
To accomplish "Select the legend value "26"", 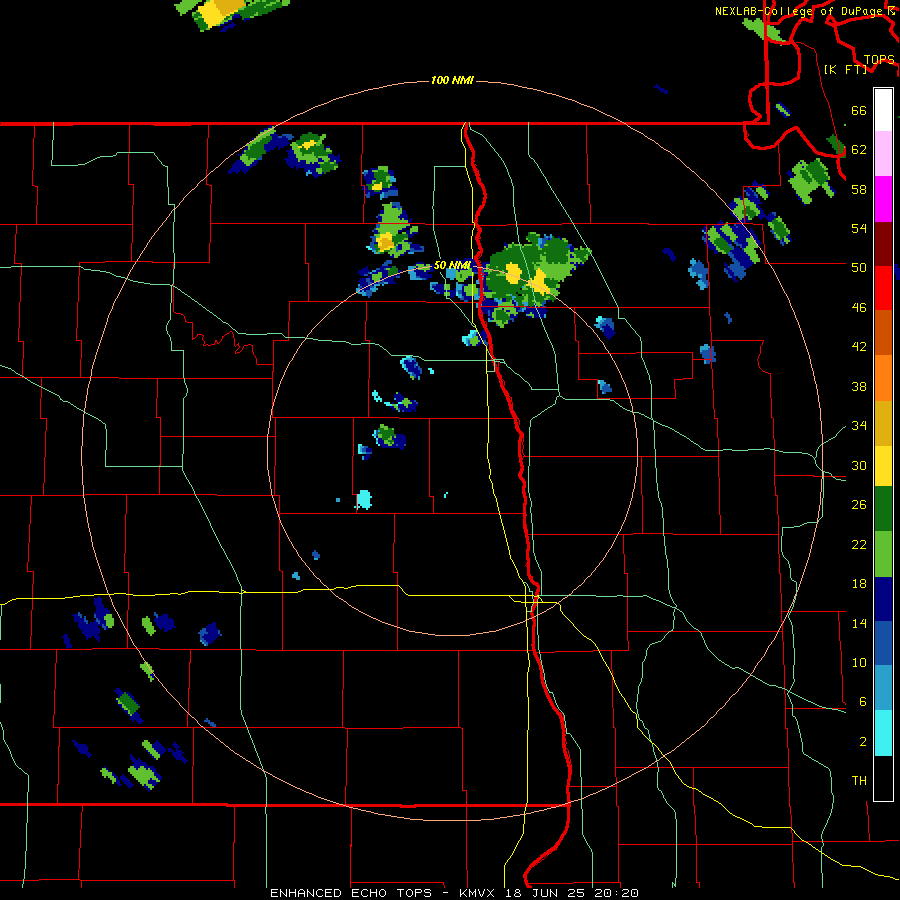I will pyautogui.click(x=859, y=505).
